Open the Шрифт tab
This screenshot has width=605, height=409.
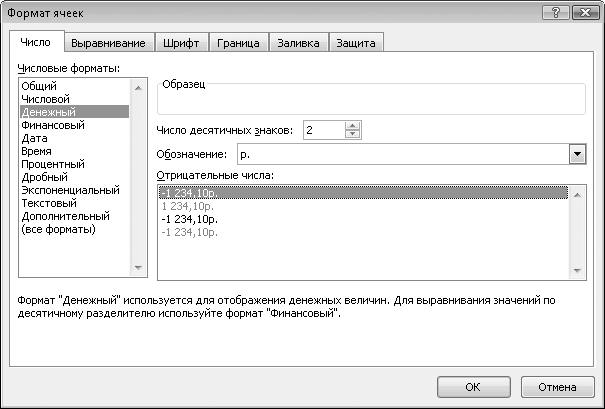[181, 43]
